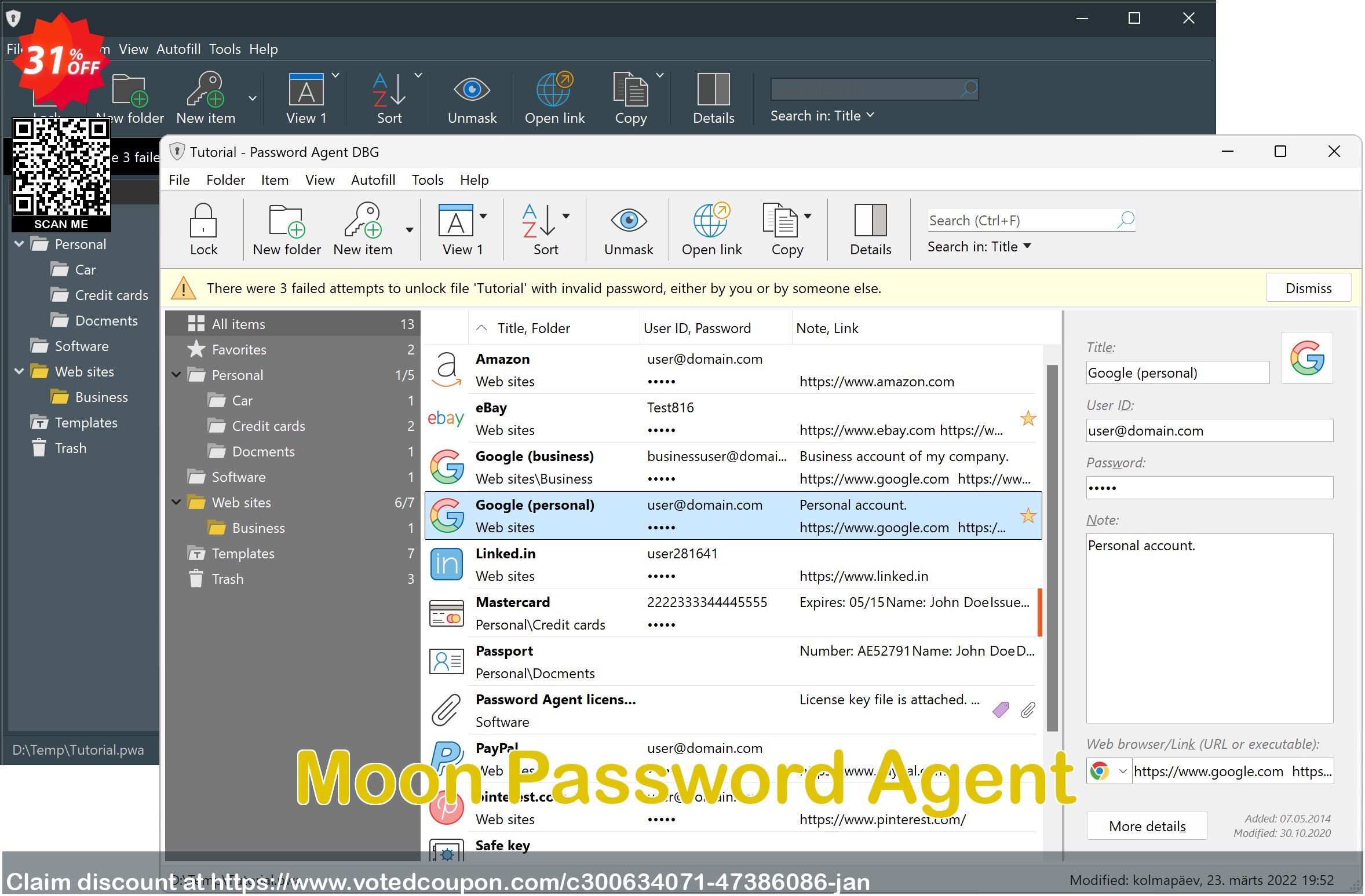Click Dismiss button on warning message
The image size is (1365, 896).
coord(1308,288)
